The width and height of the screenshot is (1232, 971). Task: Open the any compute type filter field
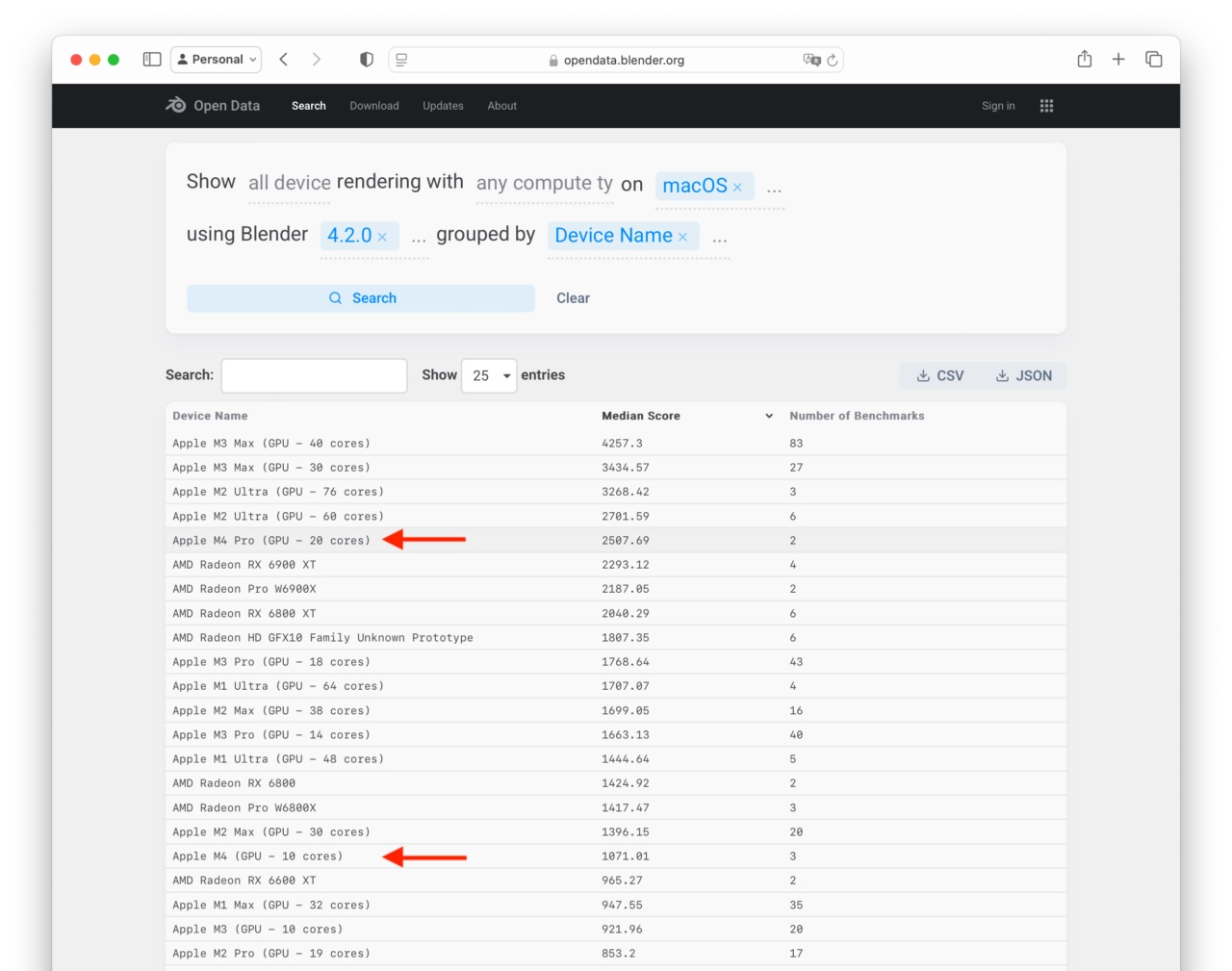(x=544, y=183)
